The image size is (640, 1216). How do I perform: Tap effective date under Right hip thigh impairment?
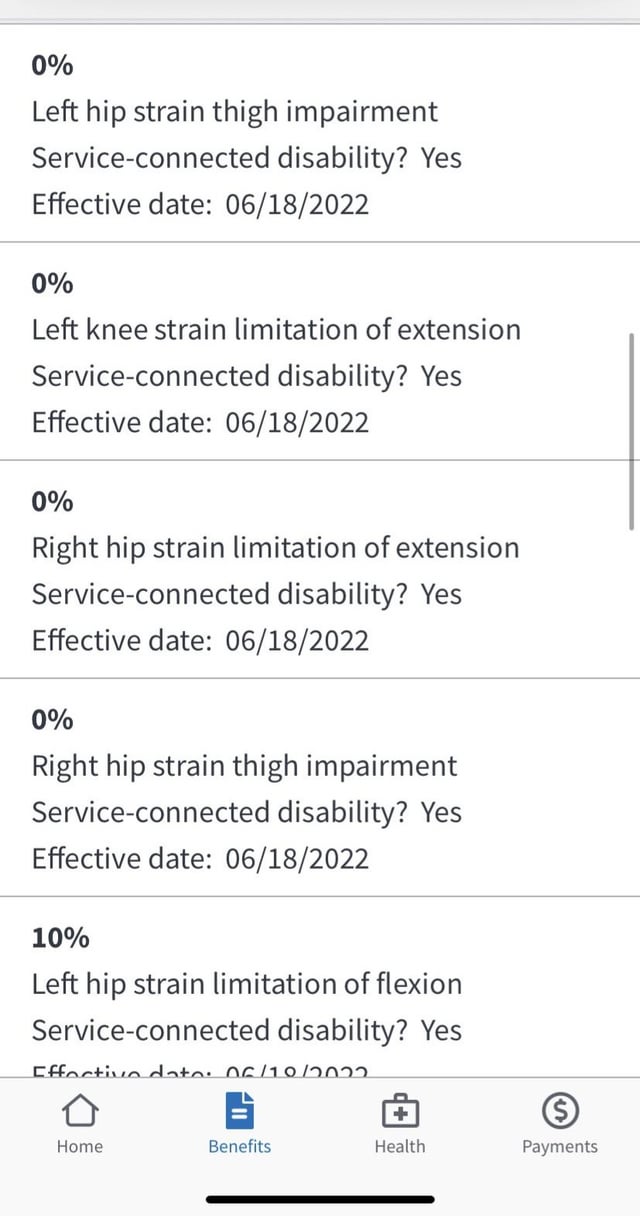(x=200, y=858)
